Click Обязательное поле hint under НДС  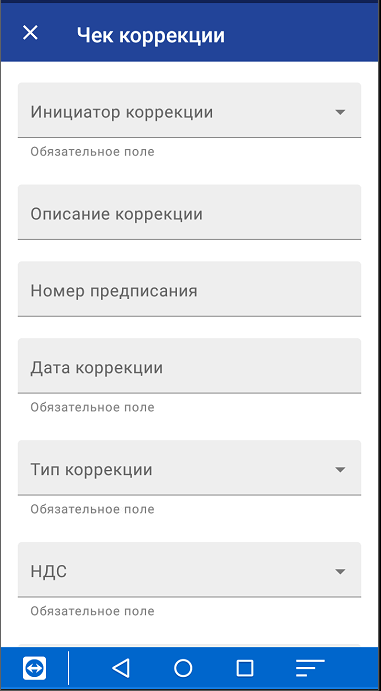click(92, 611)
